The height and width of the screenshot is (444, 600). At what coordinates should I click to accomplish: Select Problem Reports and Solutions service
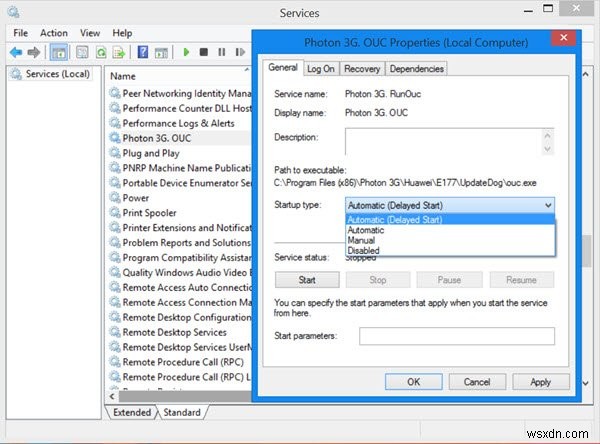(x=180, y=243)
